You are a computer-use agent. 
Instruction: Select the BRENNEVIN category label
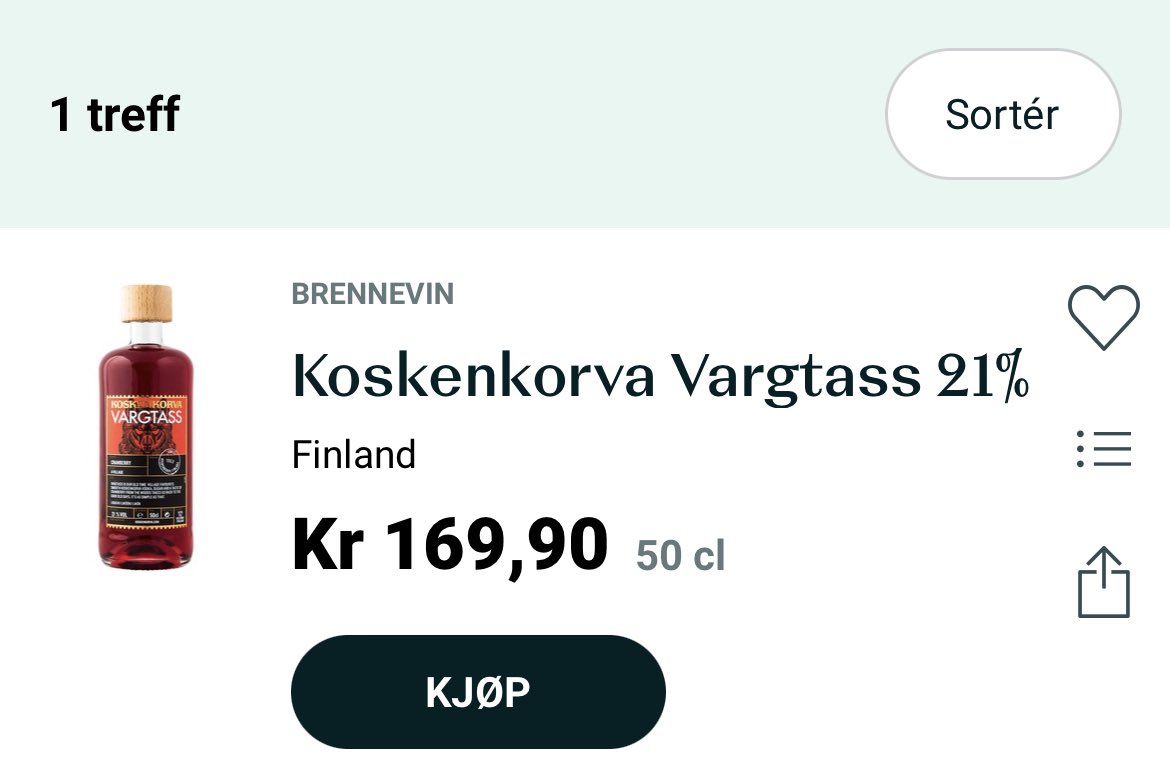pyautogui.click(x=372, y=294)
